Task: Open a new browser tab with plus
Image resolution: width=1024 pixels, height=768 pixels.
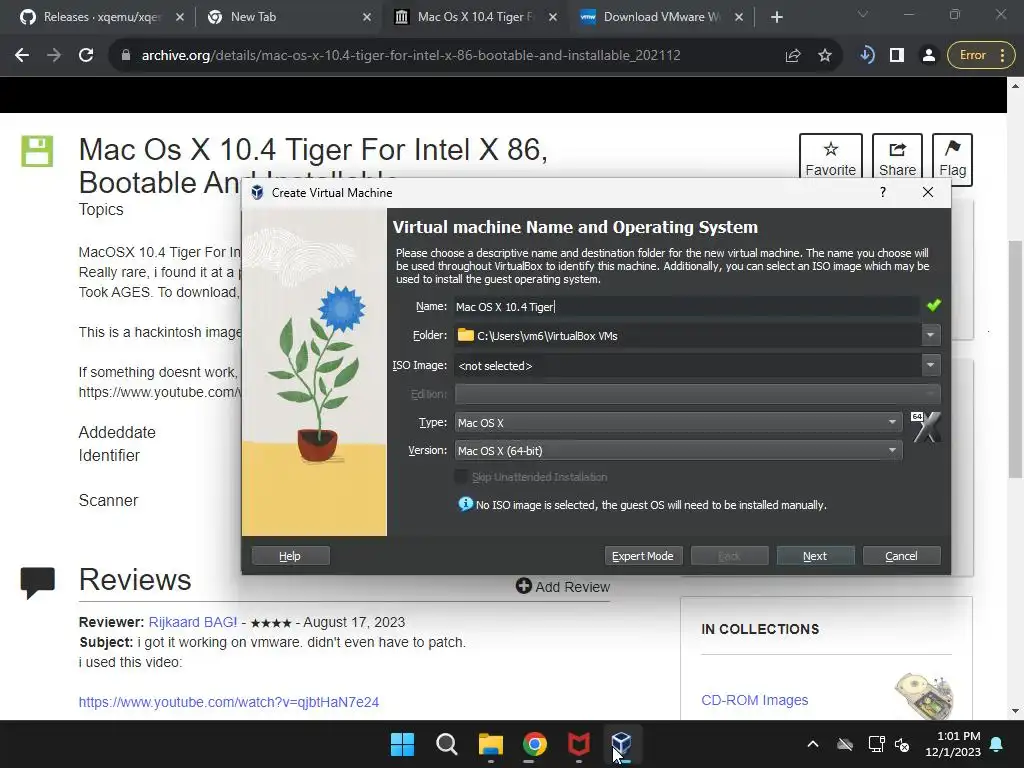Action: click(x=776, y=17)
